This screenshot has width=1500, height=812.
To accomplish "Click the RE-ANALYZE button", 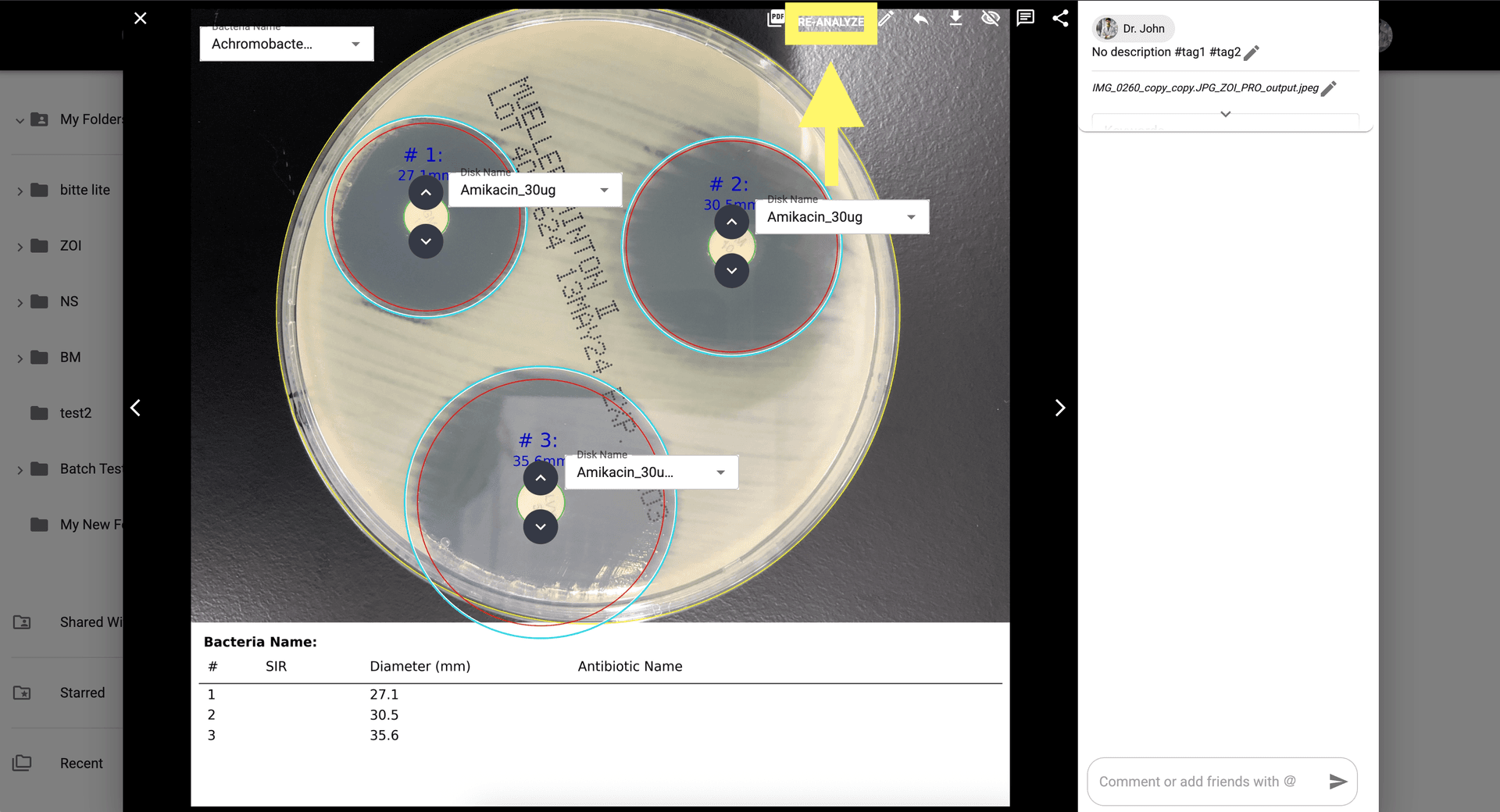I will [x=830, y=22].
